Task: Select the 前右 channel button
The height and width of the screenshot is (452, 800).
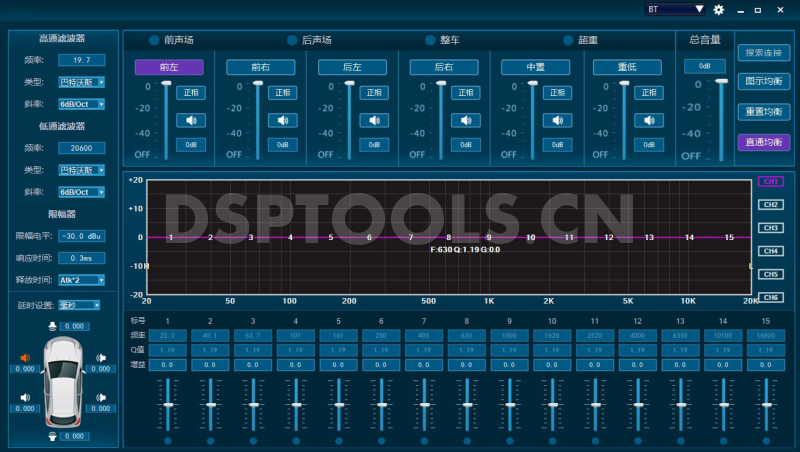Action: click(x=261, y=67)
